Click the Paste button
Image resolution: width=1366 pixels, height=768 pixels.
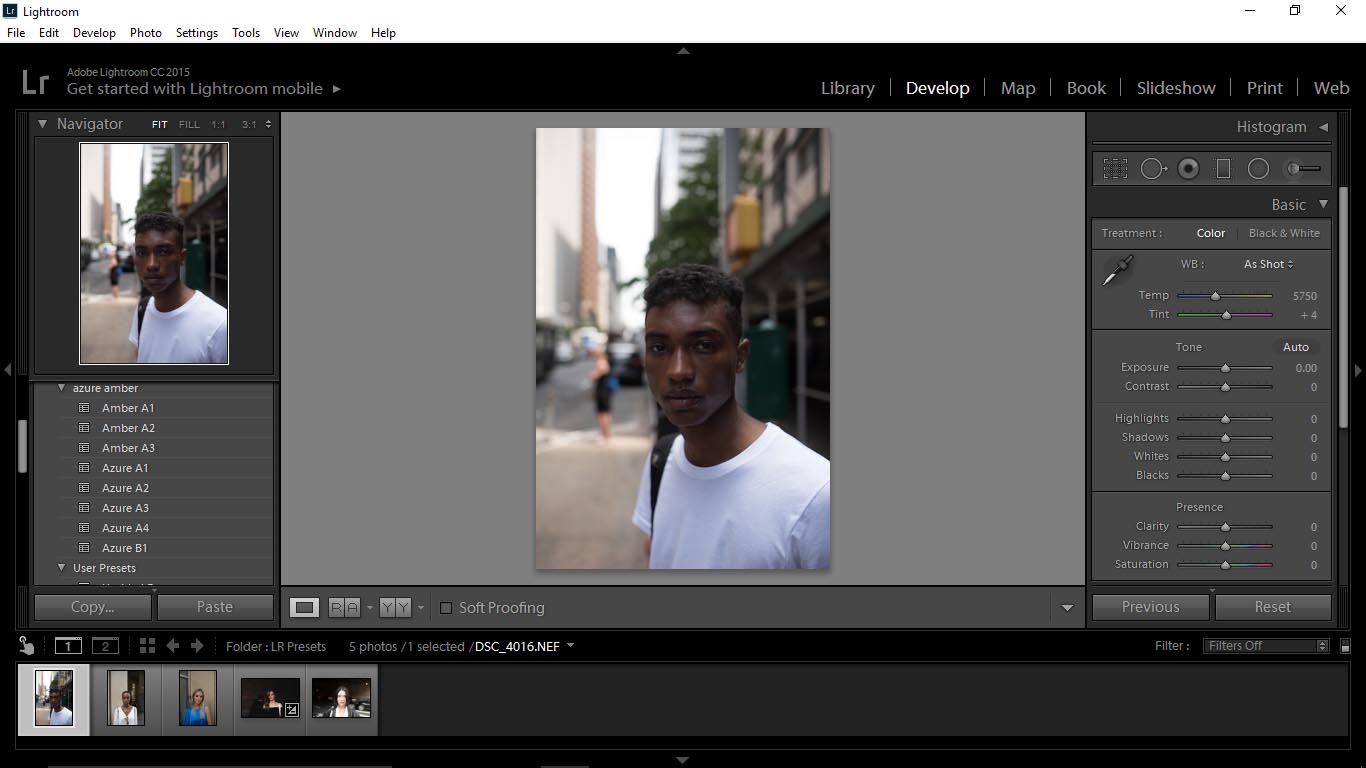pos(215,607)
